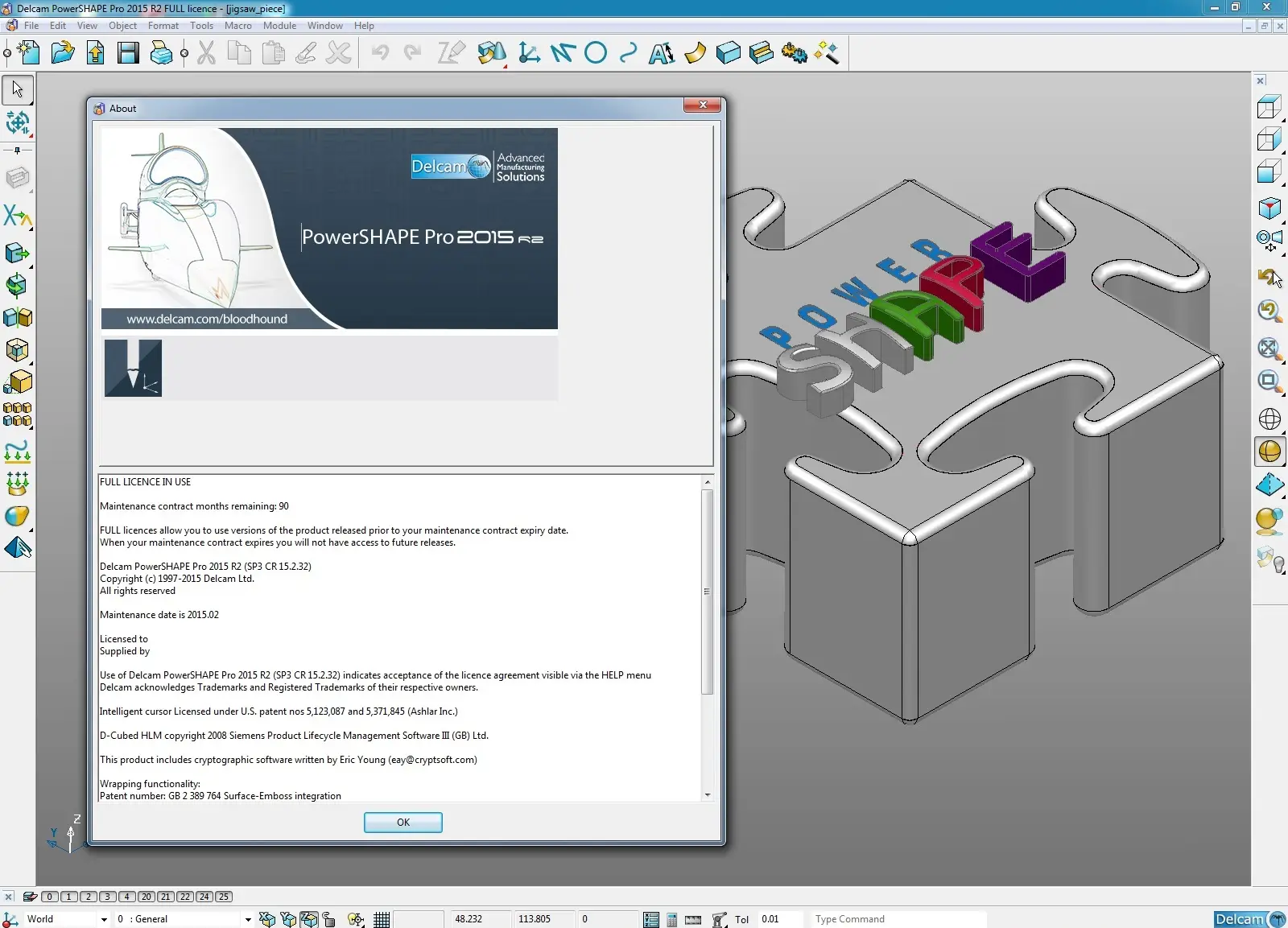Screen dimensions: 1288x928
Task: Toggle level 20 button
Action: (x=146, y=897)
